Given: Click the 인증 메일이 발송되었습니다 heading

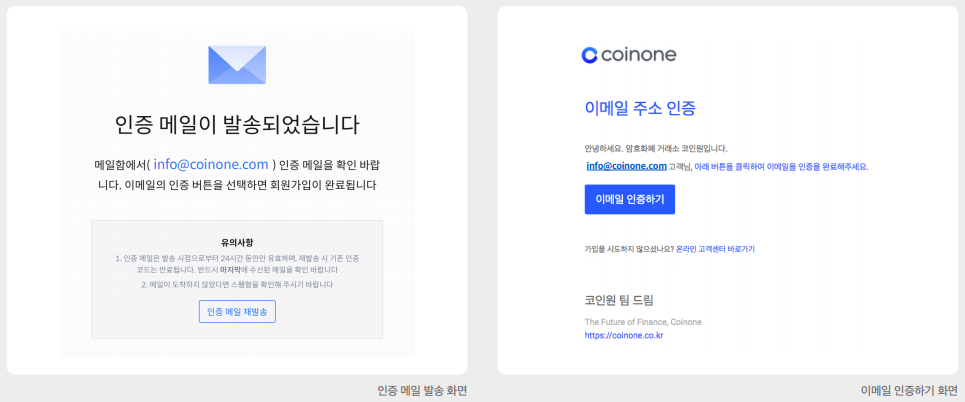Looking at the screenshot, I should [237, 124].
